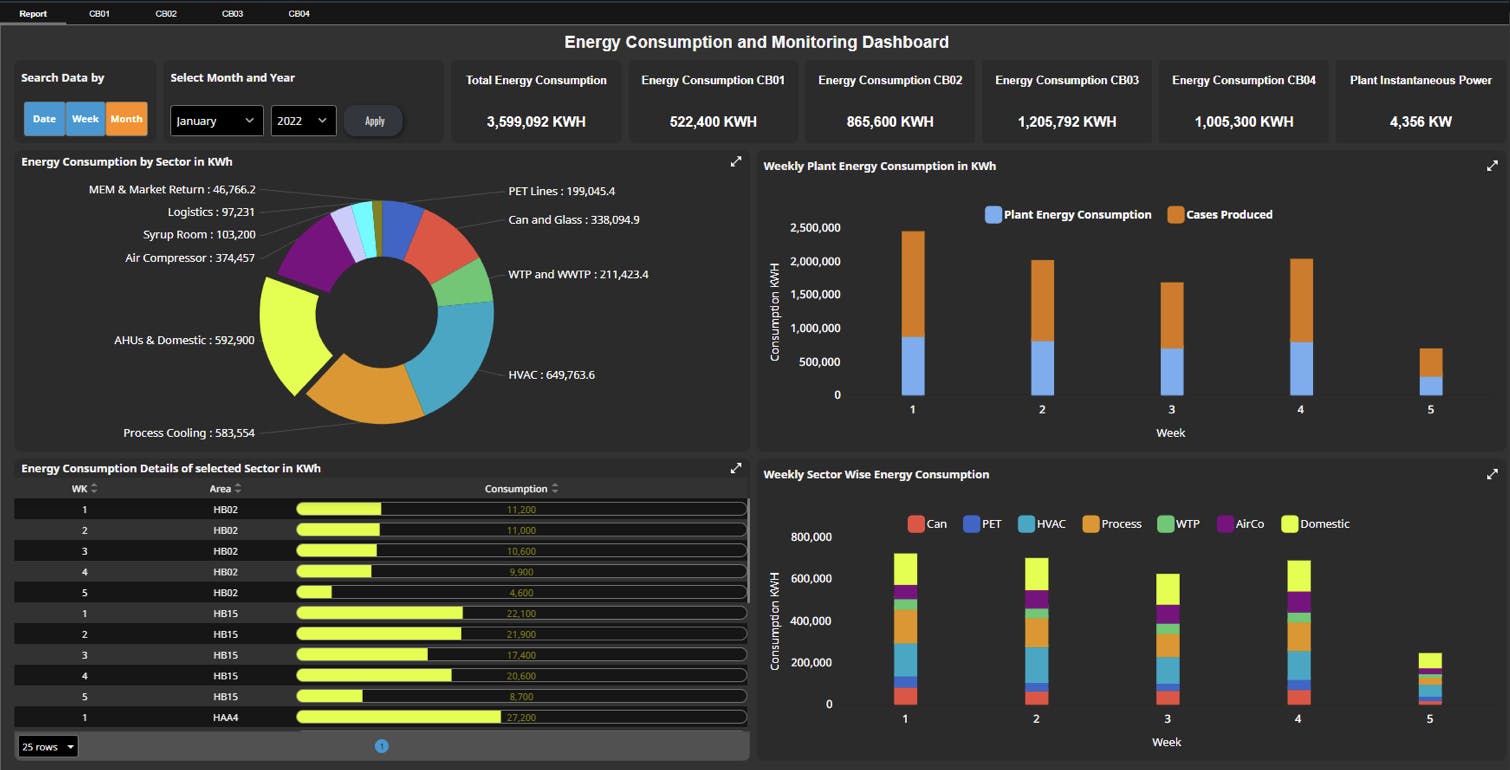The width and height of the screenshot is (1510, 770).
Task: Expand the Energy Consumption Details table panel
Action: pyautogui.click(x=736, y=467)
